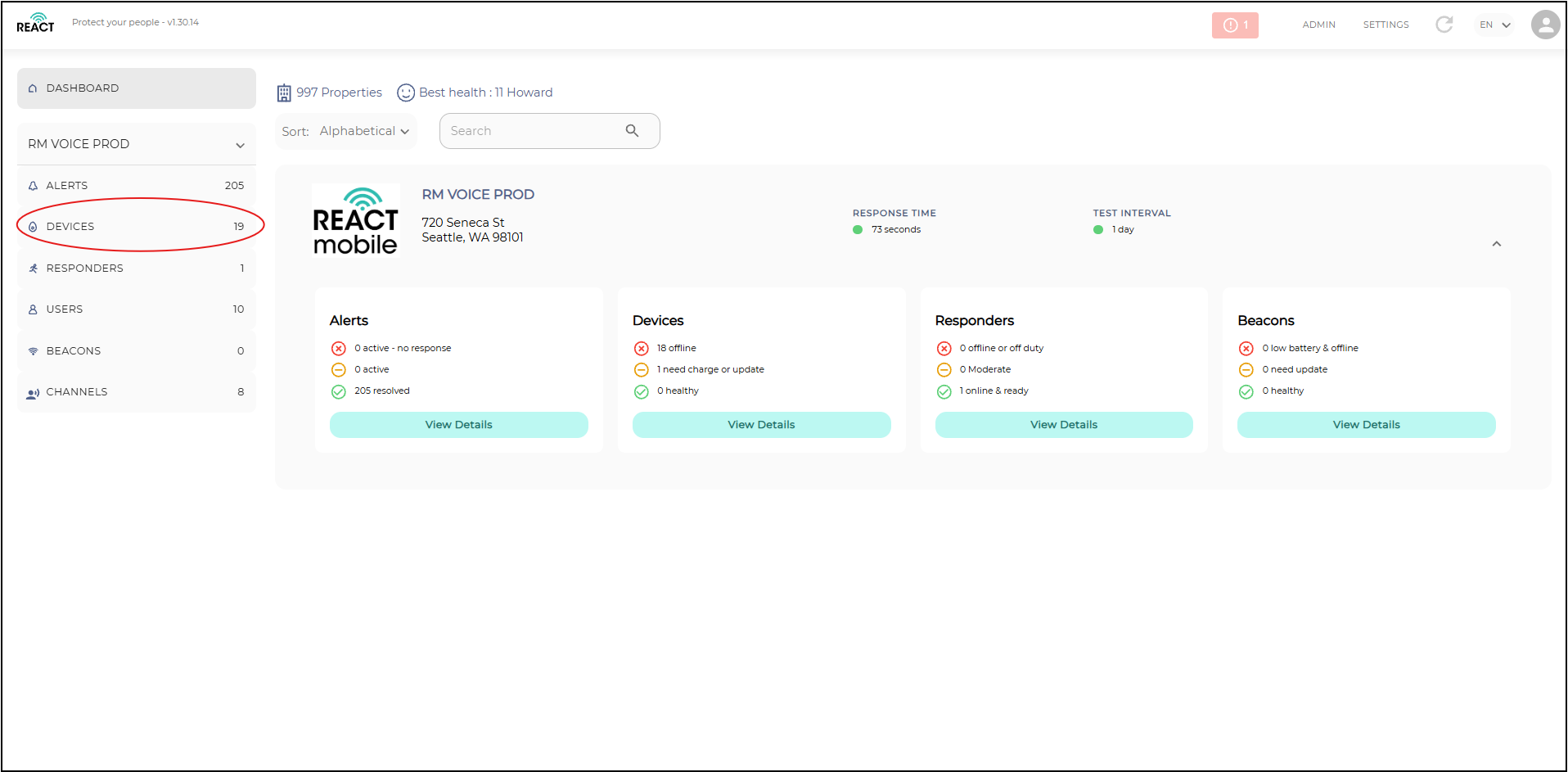Expand the RM VOICE PROD property selector

137,144
